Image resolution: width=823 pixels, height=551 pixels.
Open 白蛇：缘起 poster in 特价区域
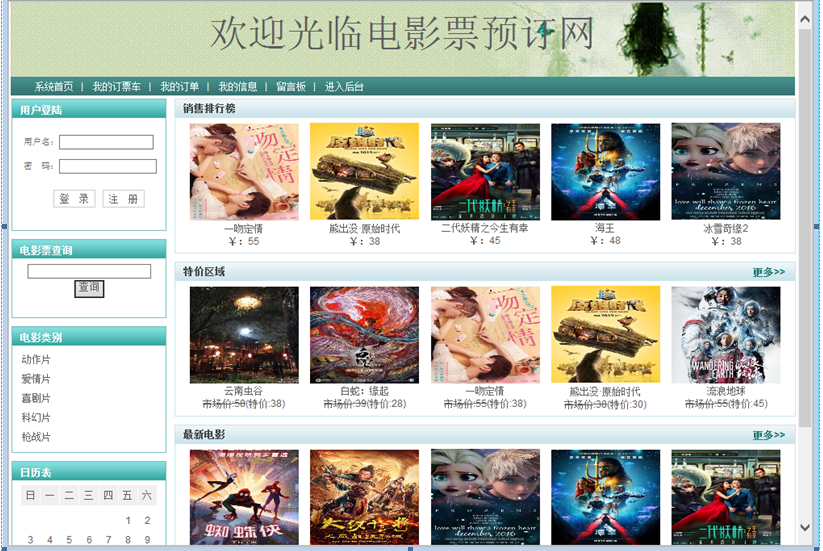pyautogui.click(x=364, y=335)
